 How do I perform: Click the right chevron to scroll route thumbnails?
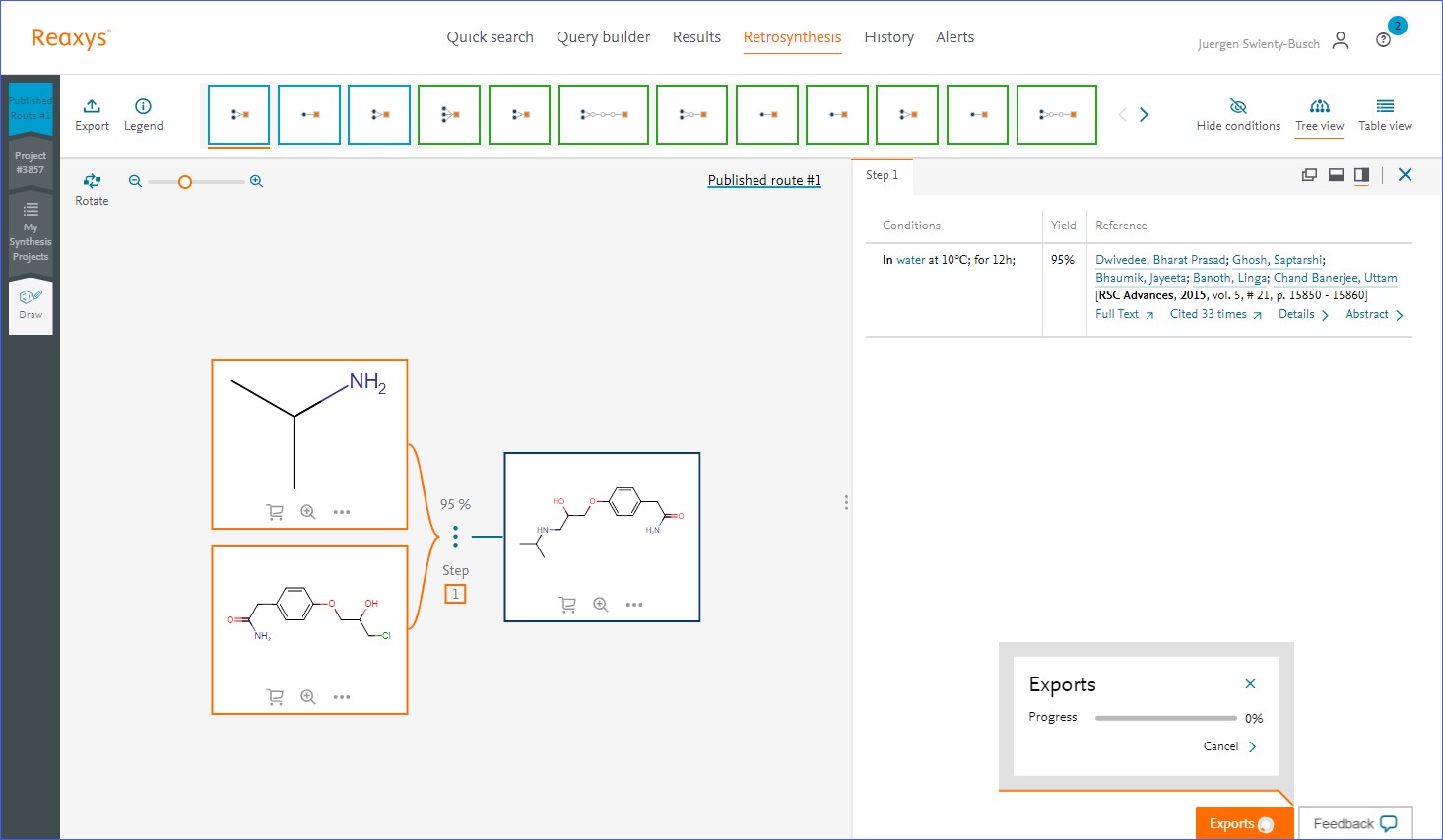(1144, 114)
